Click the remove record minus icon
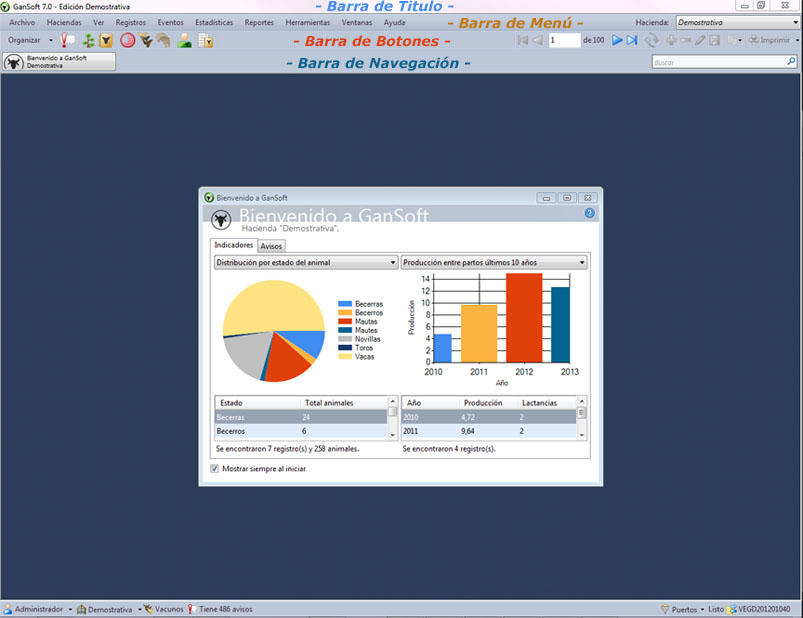 [686, 40]
